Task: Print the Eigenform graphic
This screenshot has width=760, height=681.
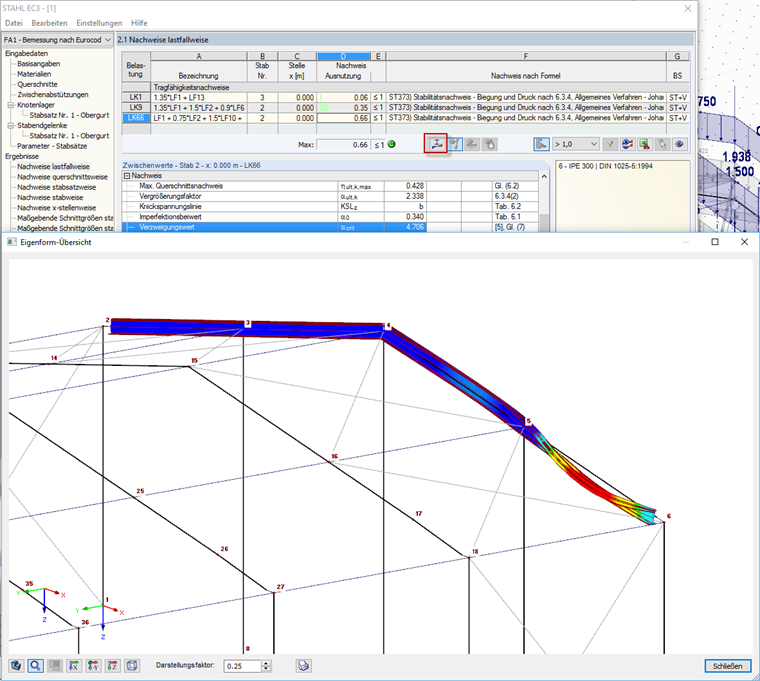Action: tap(303, 665)
